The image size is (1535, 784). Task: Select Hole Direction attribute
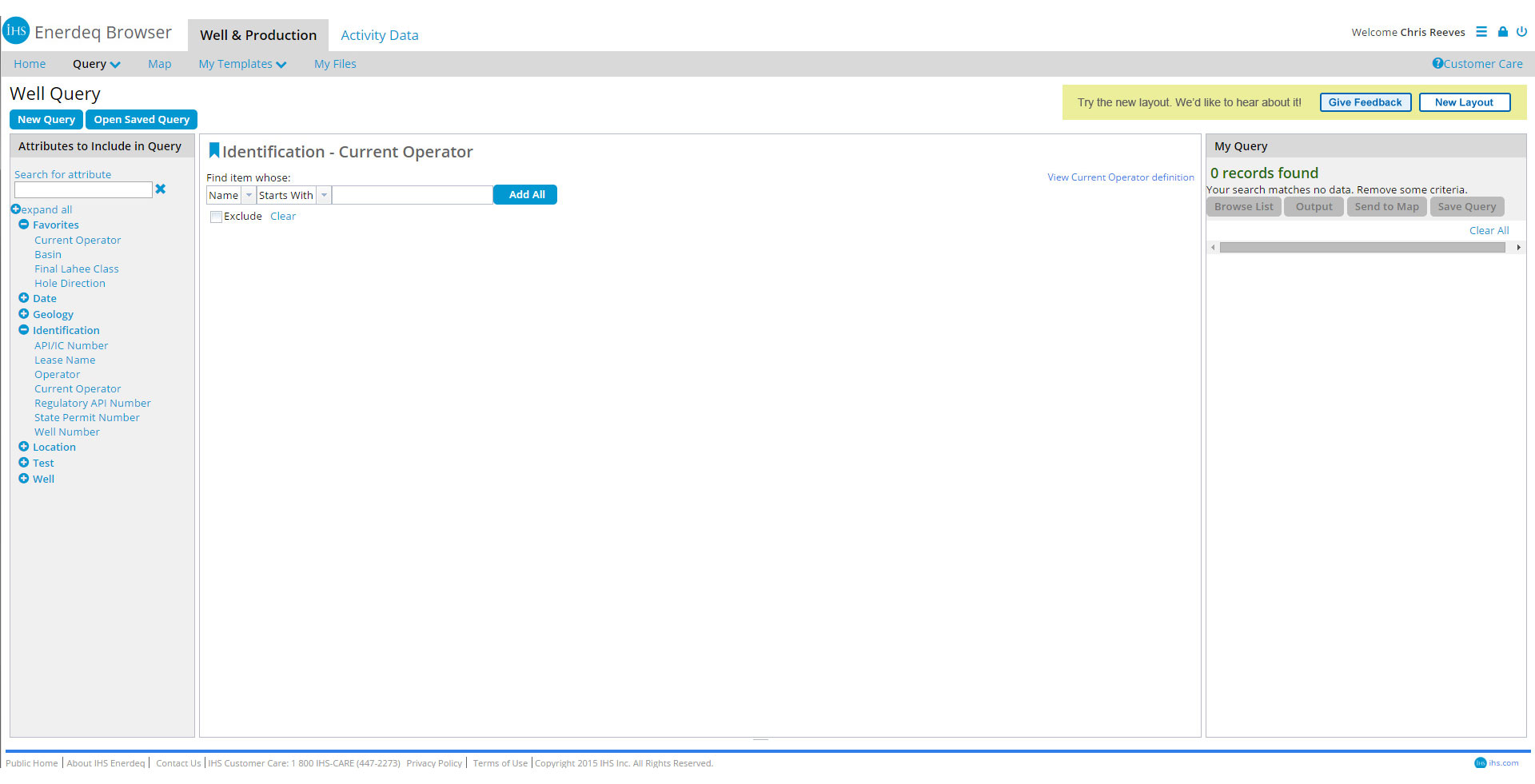[70, 283]
